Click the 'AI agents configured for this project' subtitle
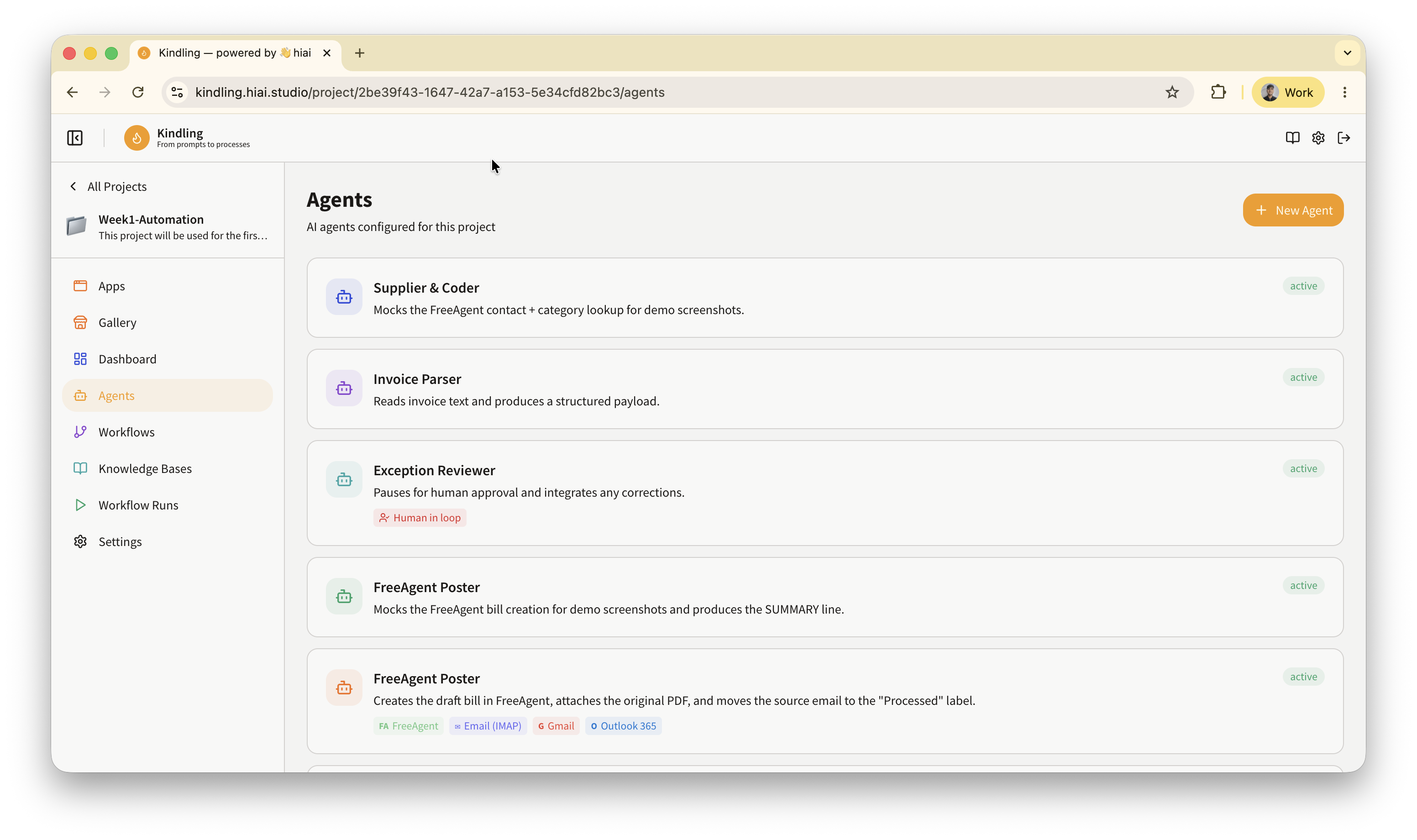 point(401,226)
